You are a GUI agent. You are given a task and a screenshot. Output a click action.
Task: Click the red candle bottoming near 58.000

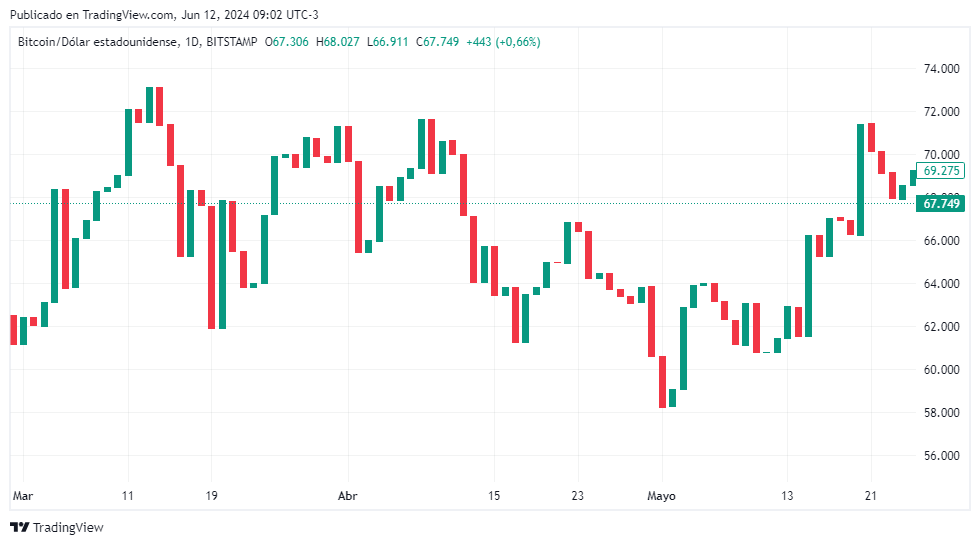(x=662, y=381)
